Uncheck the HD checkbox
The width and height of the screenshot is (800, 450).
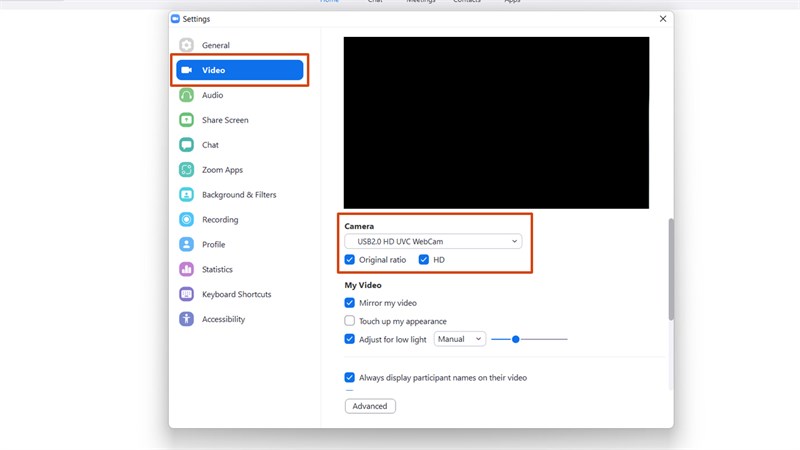pyautogui.click(x=424, y=260)
